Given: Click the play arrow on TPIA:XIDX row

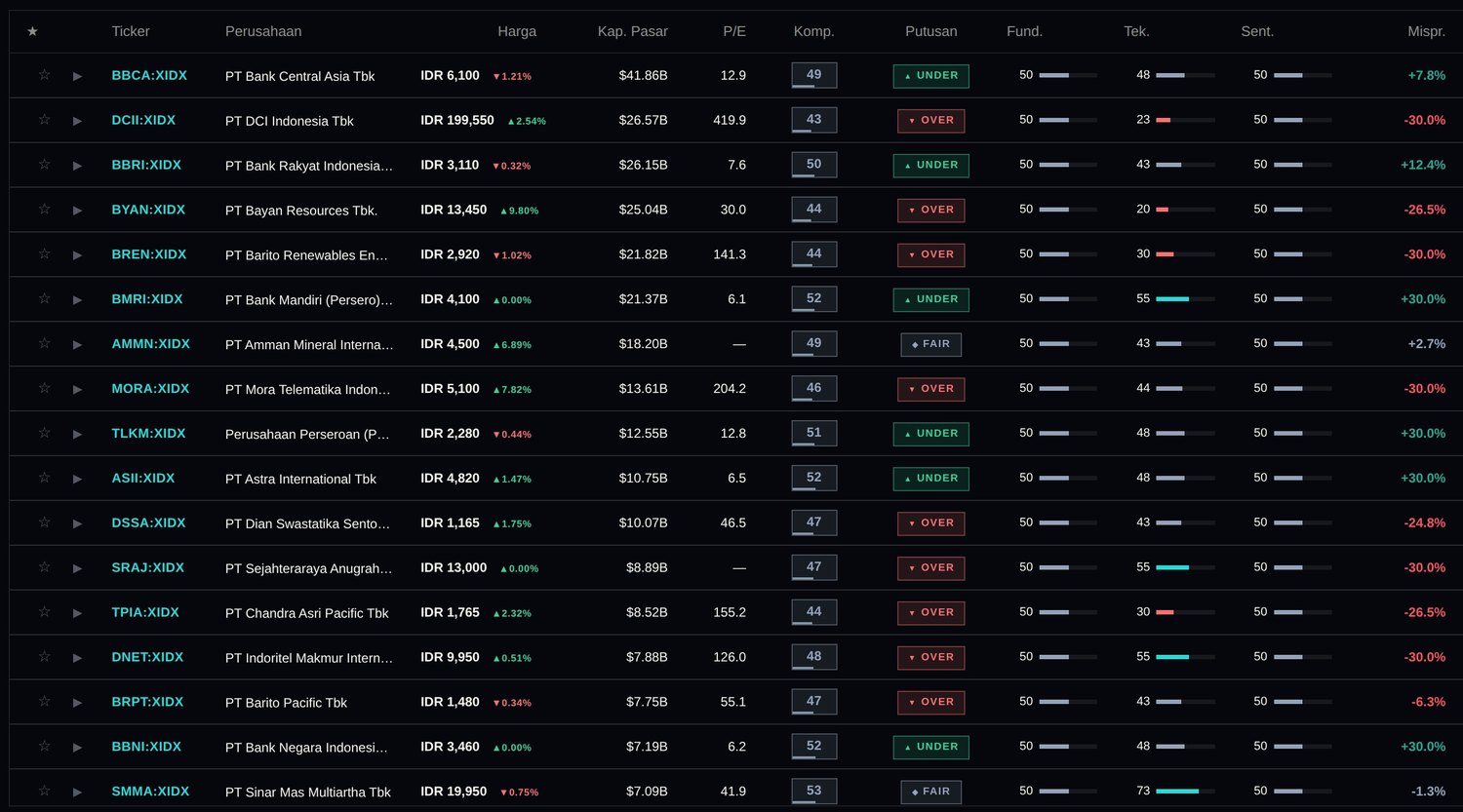Looking at the screenshot, I should pos(77,613).
